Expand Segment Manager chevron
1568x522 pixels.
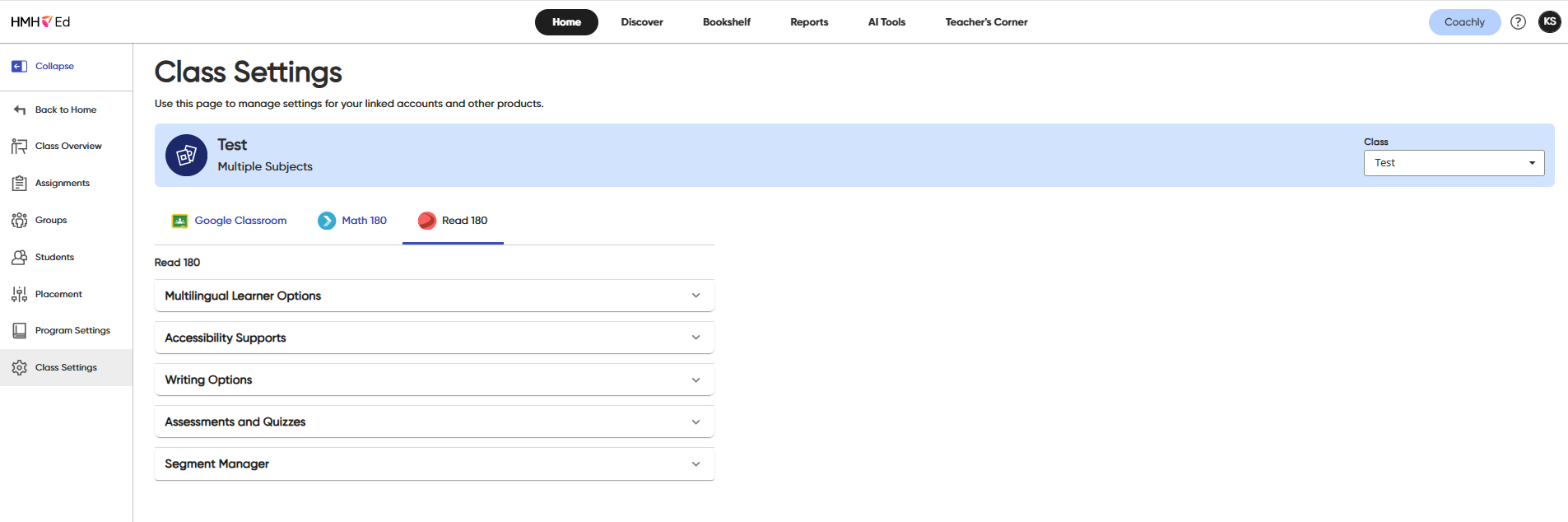click(x=696, y=464)
